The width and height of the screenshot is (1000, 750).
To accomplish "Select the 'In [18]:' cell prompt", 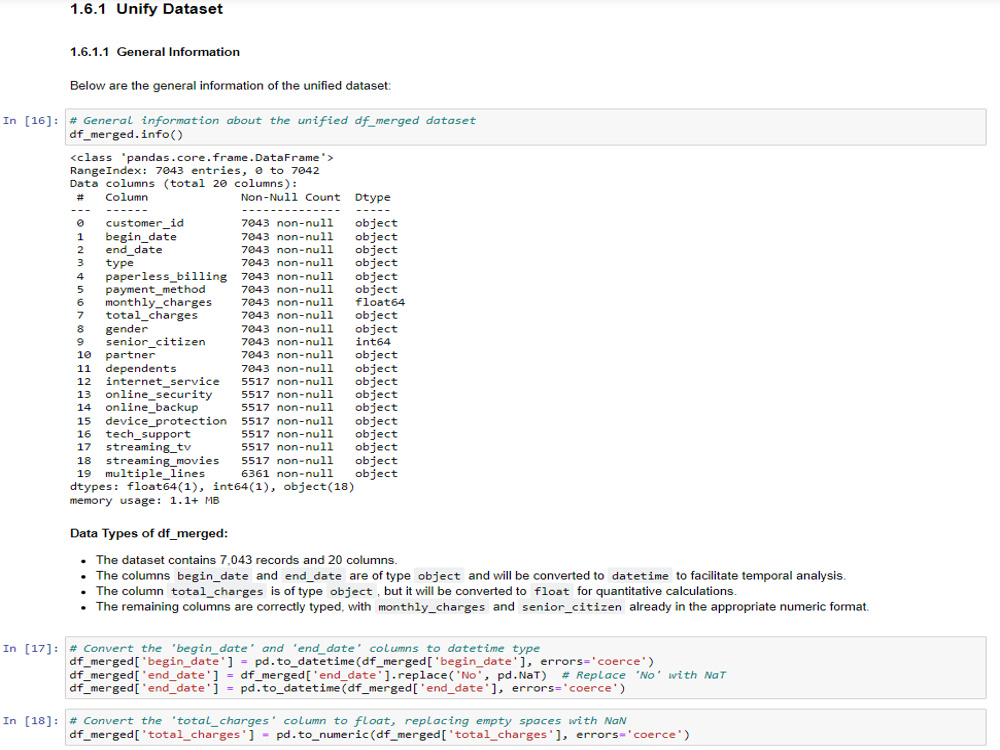I will tap(31, 721).
